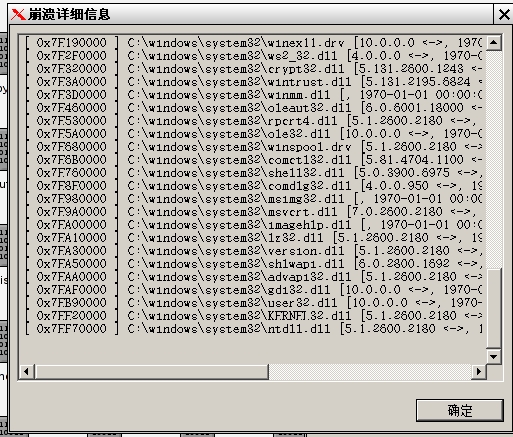Close the 崩溃详细信息 dialog
This screenshot has height=437, width=513.
pyautogui.click(x=504, y=15)
